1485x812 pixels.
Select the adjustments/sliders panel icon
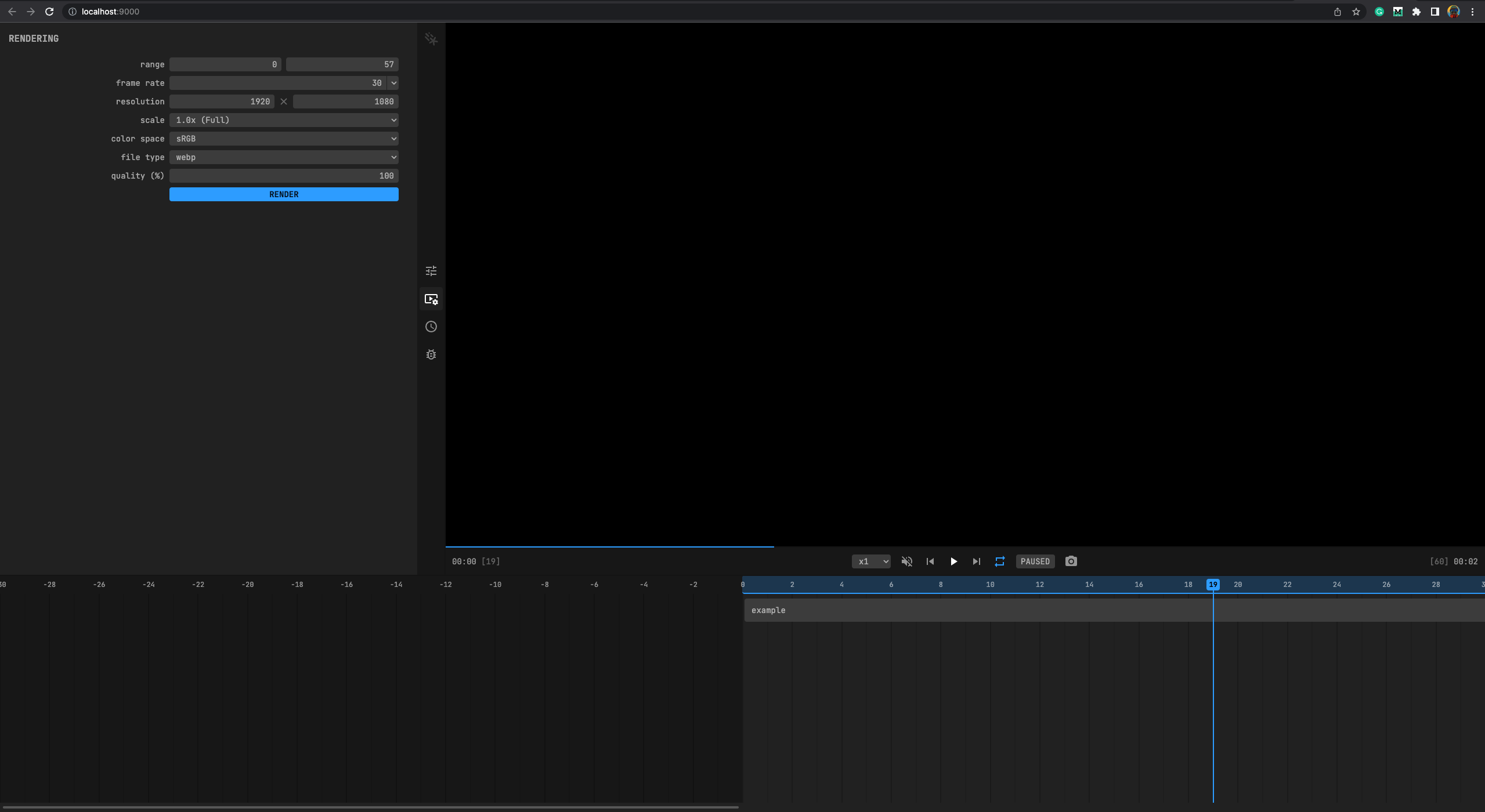point(431,270)
